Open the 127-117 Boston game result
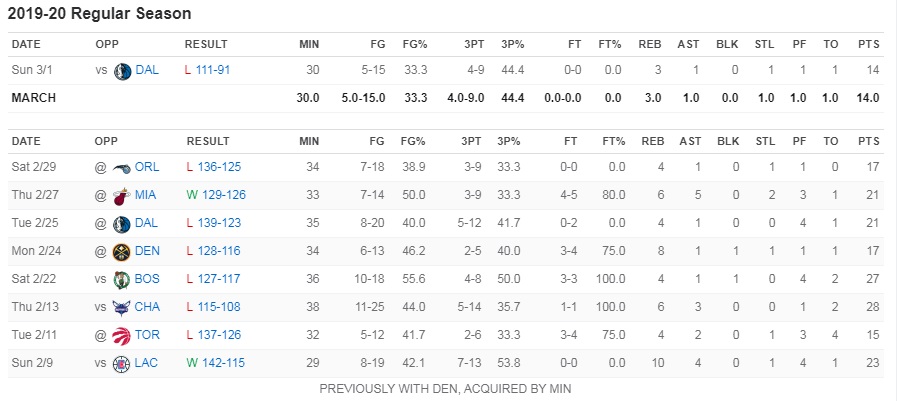This screenshot has width=897, height=401. point(219,279)
